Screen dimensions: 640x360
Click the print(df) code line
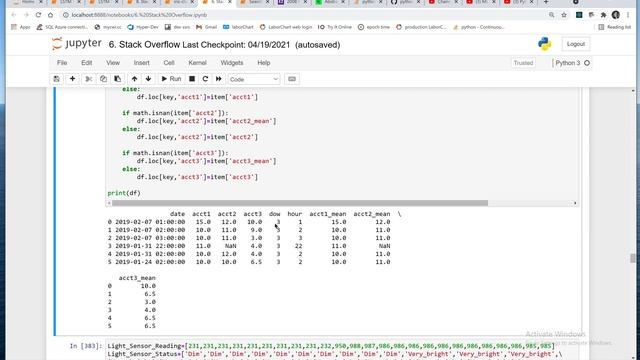[x=124, y=193]
